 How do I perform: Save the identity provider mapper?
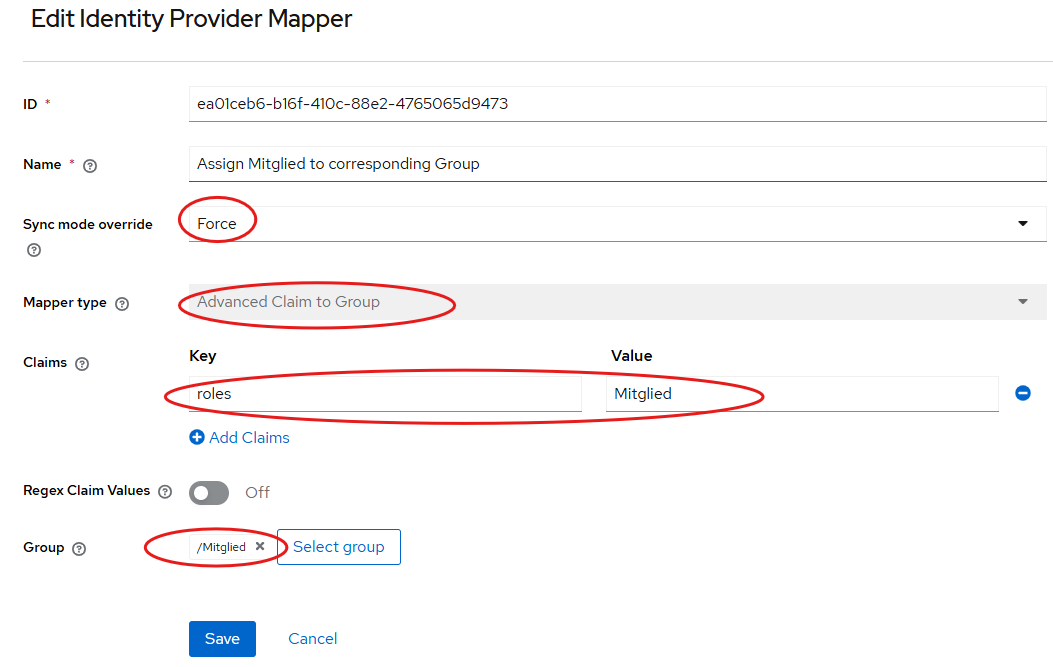pos(222,639)
